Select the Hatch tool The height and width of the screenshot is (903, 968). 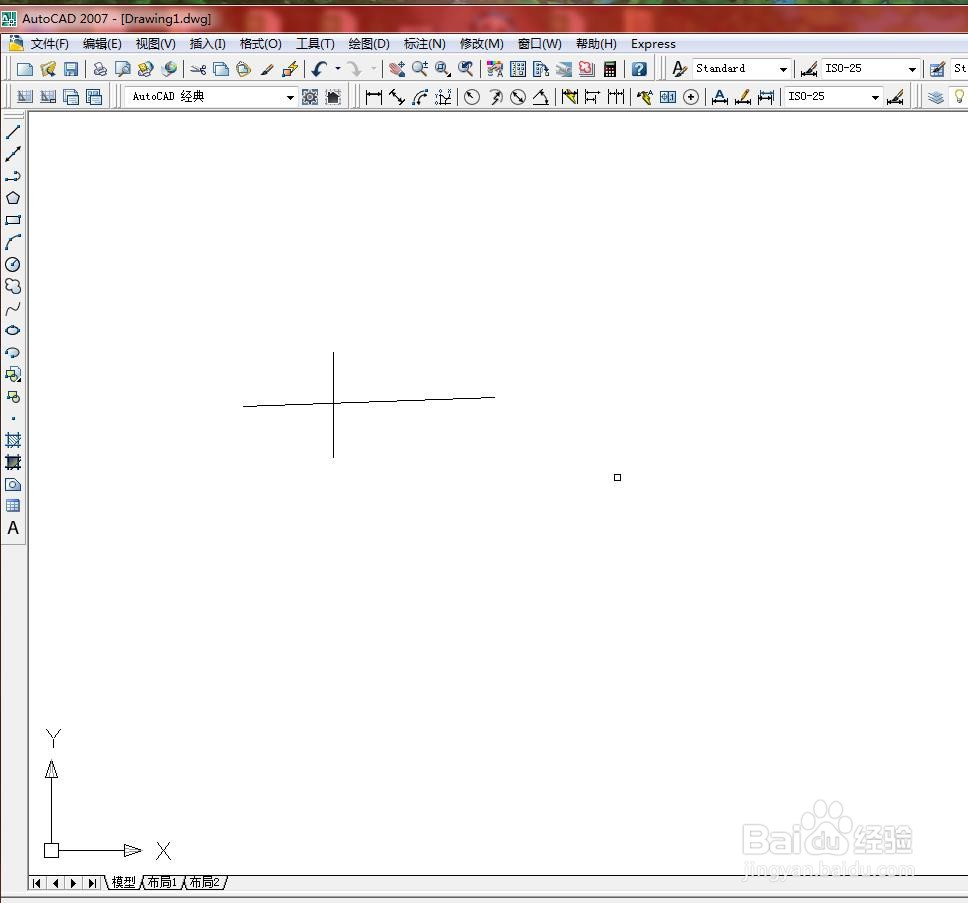(x=13, y=440)
